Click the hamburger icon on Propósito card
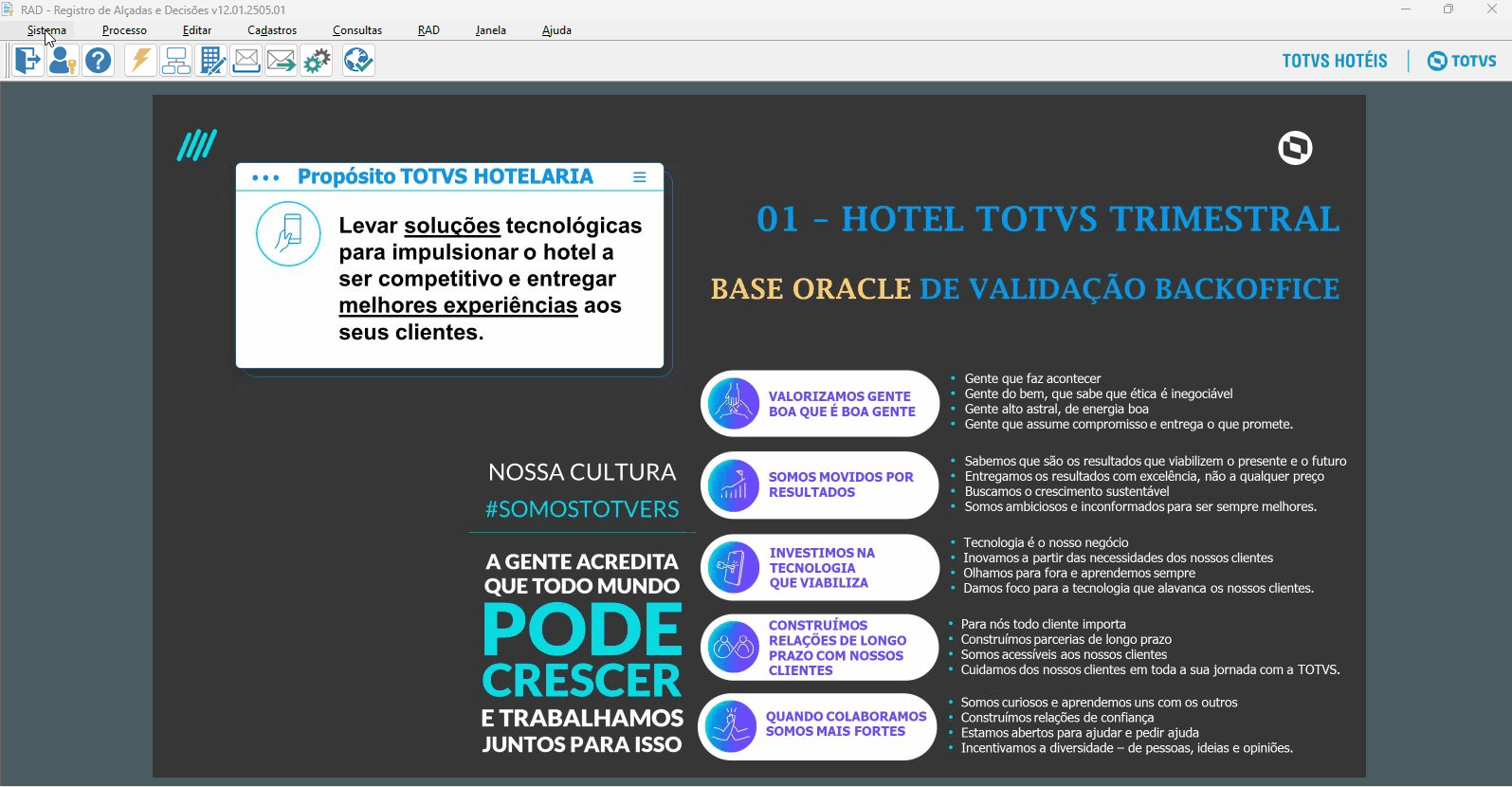This screenshot has height=787, width=1512. point(640,177)
